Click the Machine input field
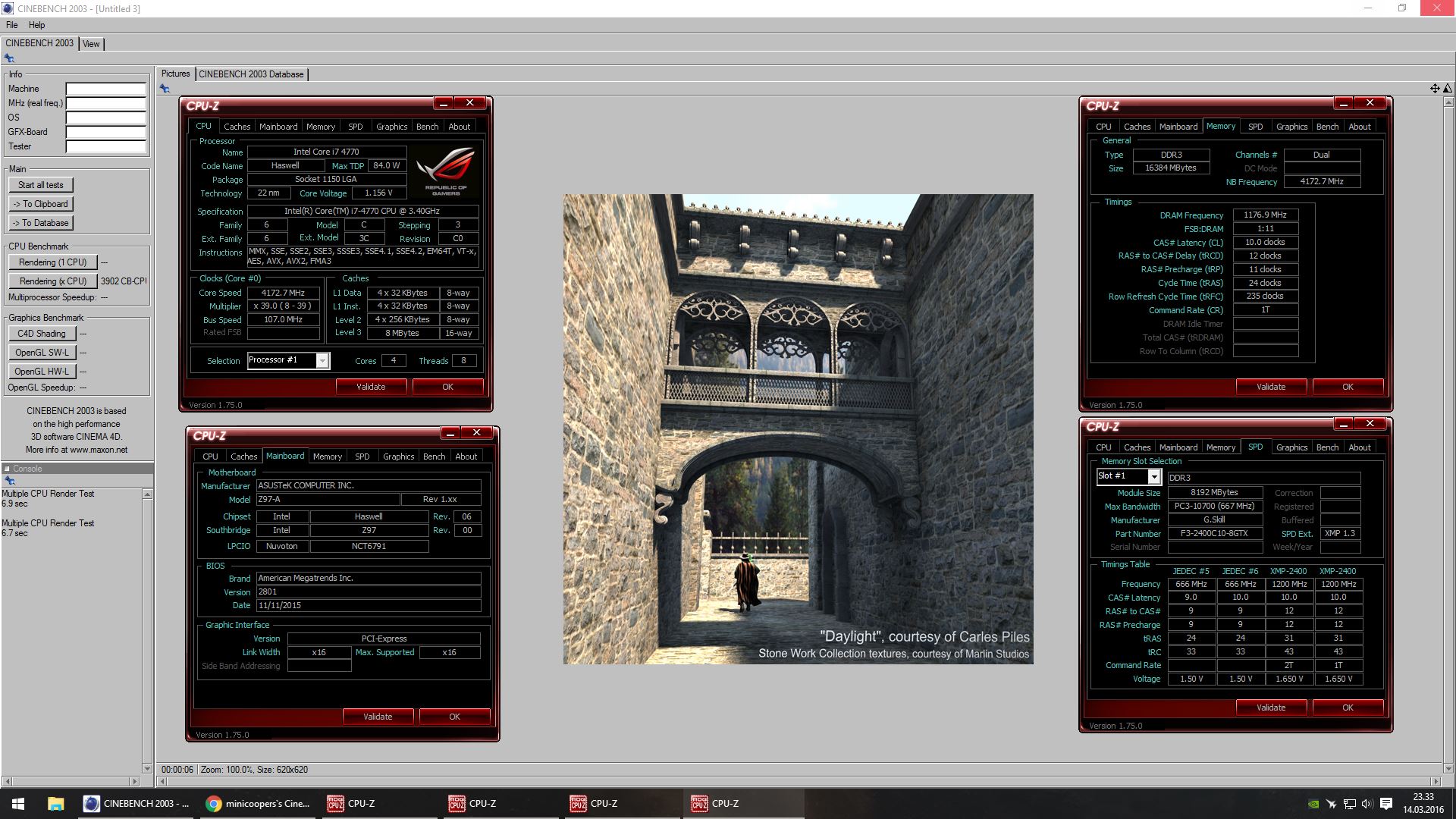The height and width of the screenshot is (819, 1456). tap(105, 89)
